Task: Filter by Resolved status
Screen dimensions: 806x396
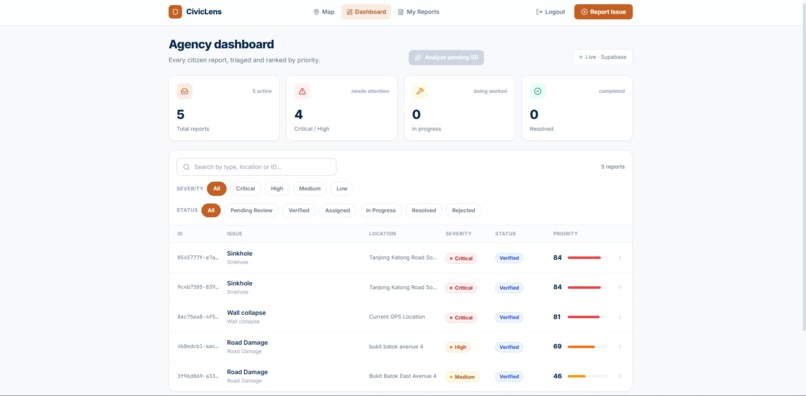Action: (424, 210)
